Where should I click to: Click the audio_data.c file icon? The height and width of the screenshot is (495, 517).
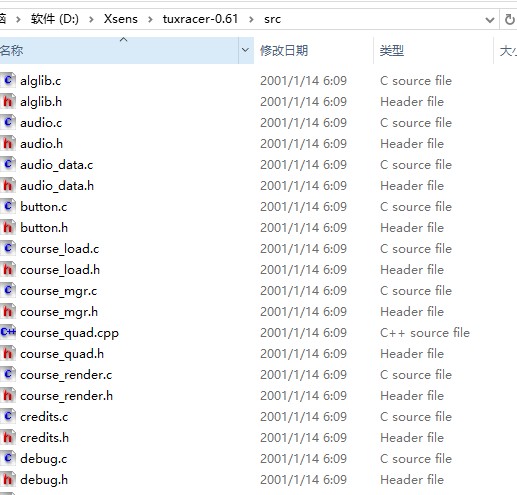(x=8, y=164)
